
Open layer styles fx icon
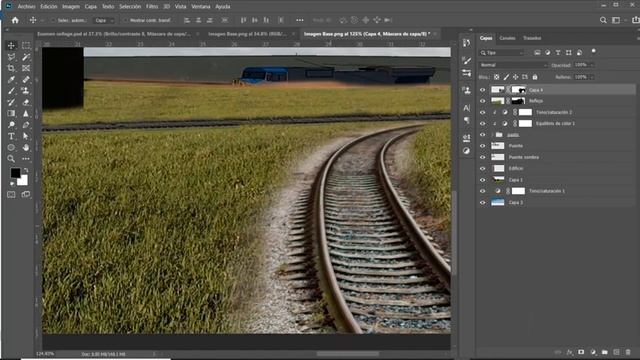569,352
